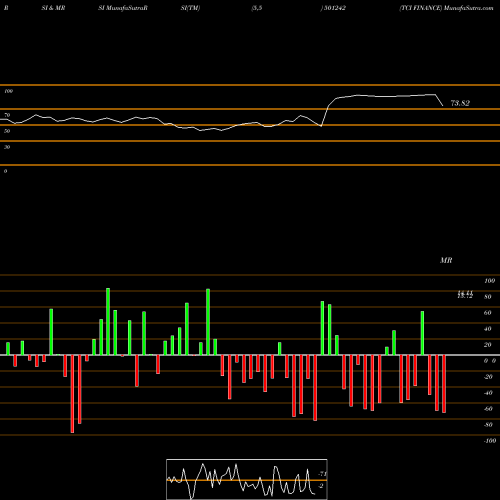The width and height of the screenshot is (500, 500).
Task: Open the mini oscillator chart thumbnail
Action: click(247, 479)
